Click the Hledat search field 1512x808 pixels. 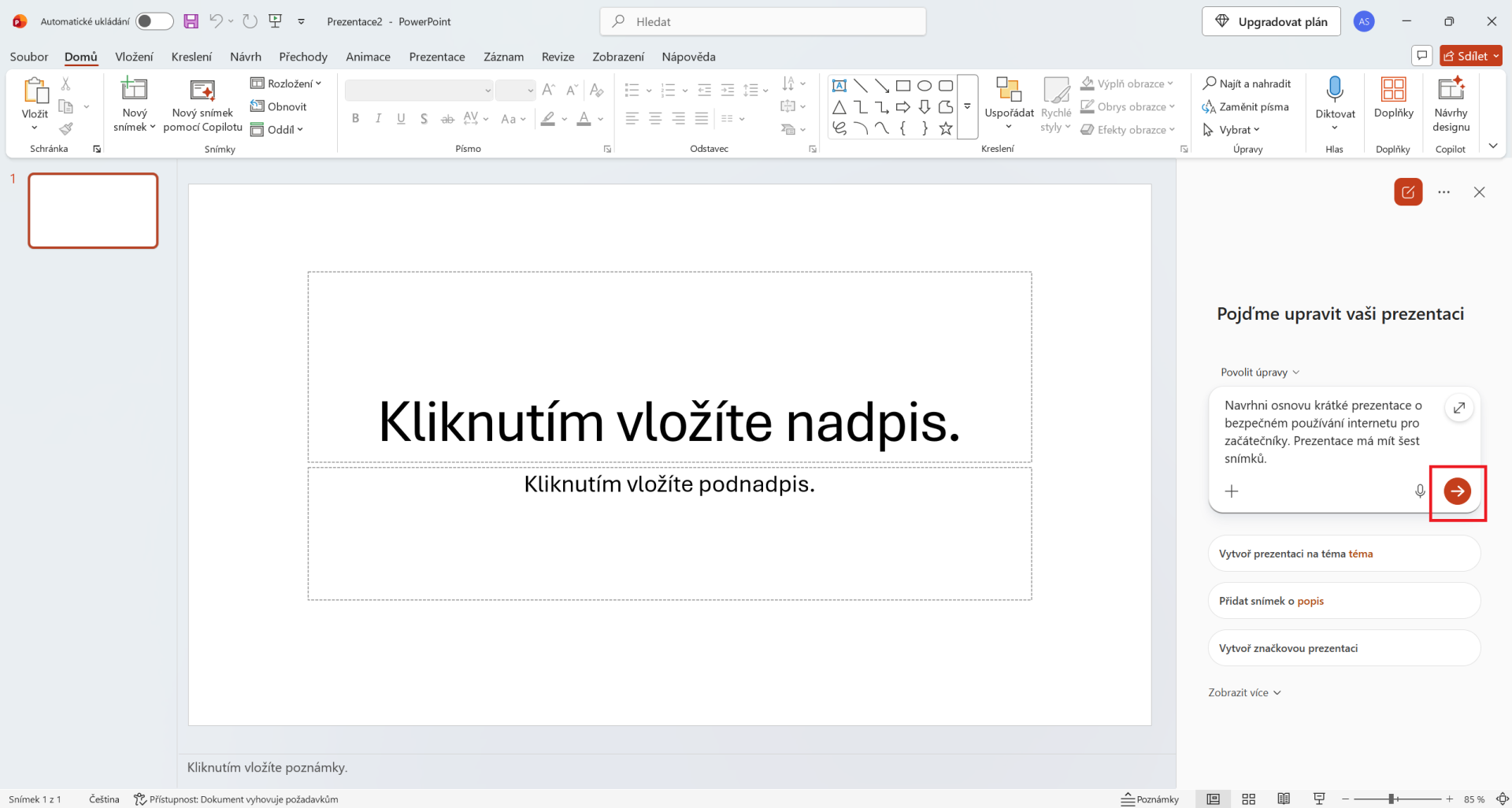(x=763, y=21)
